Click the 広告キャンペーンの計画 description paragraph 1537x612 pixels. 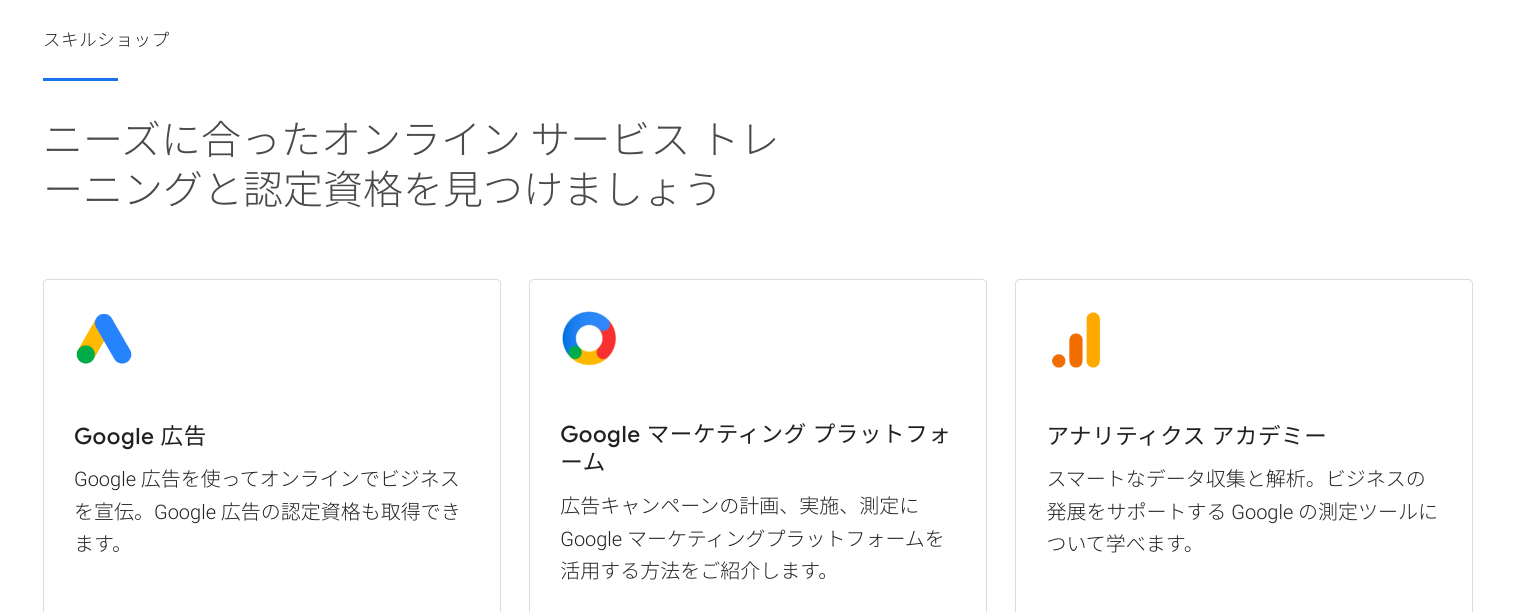point(739,506)
